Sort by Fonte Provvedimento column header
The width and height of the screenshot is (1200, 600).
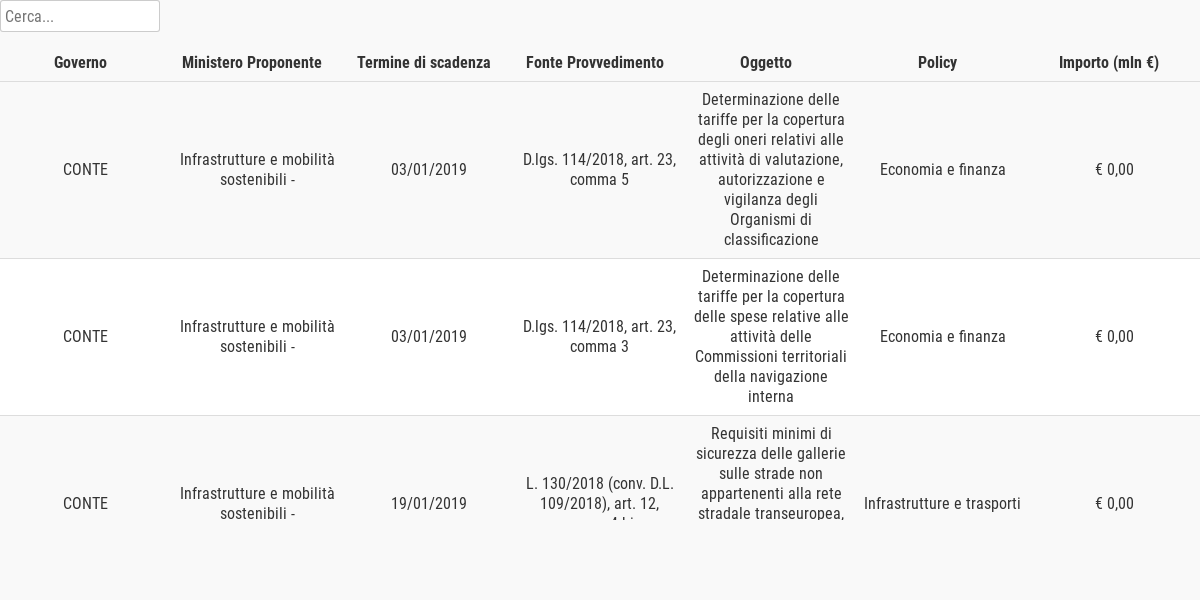[595, 62]
